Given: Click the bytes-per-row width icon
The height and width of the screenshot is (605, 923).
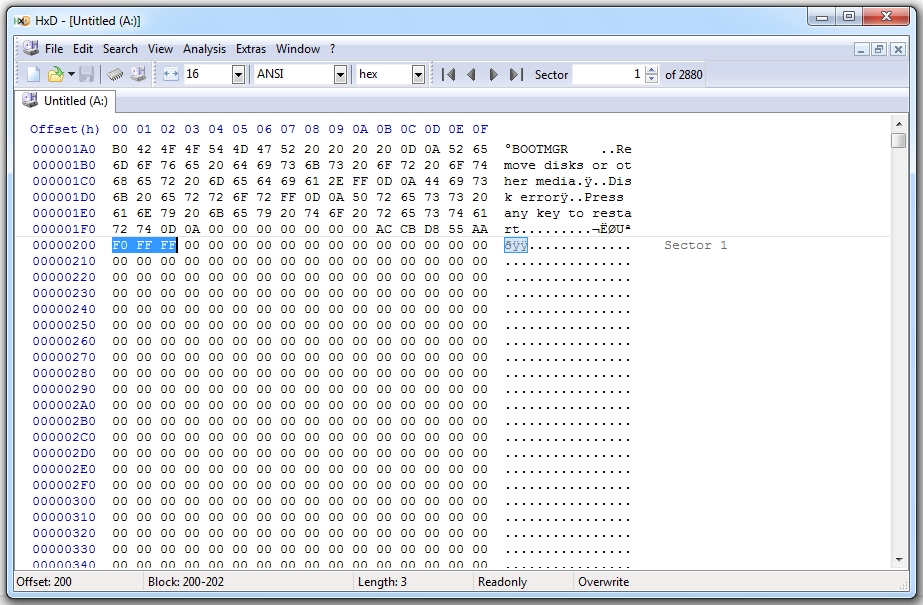Looking at the screenshot, I should [x=171, y=74].
